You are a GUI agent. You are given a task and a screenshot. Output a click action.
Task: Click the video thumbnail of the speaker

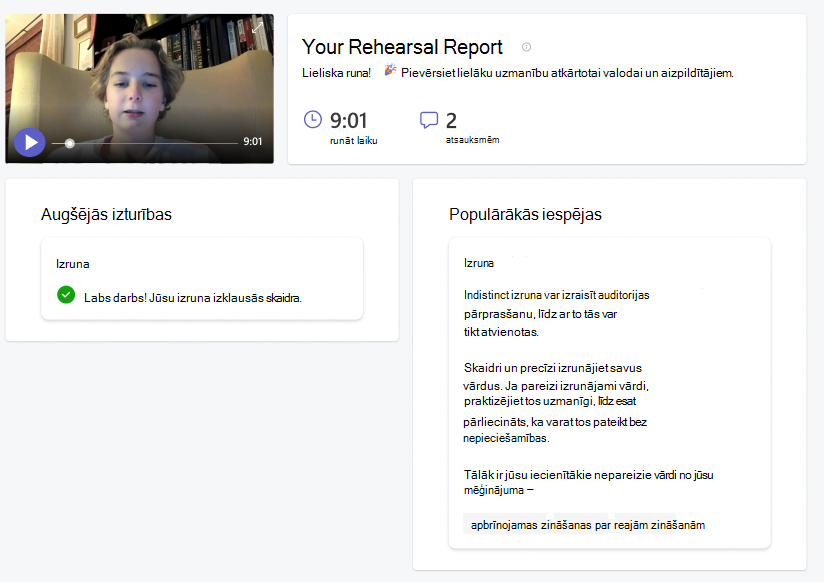tap(139, 88)
